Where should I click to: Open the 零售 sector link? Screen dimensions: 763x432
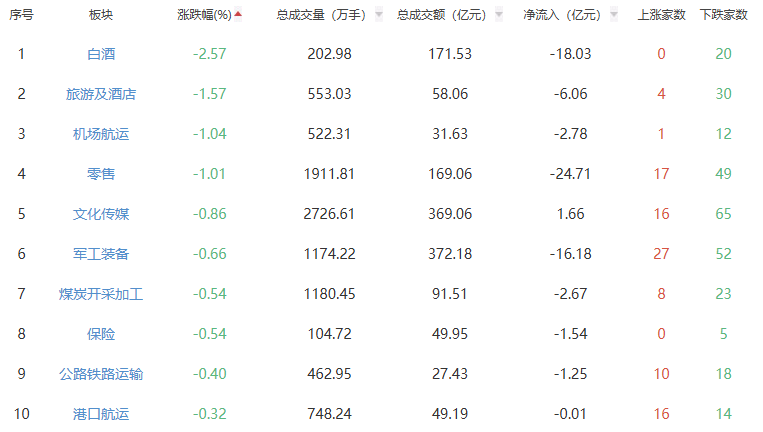[101, 174]
